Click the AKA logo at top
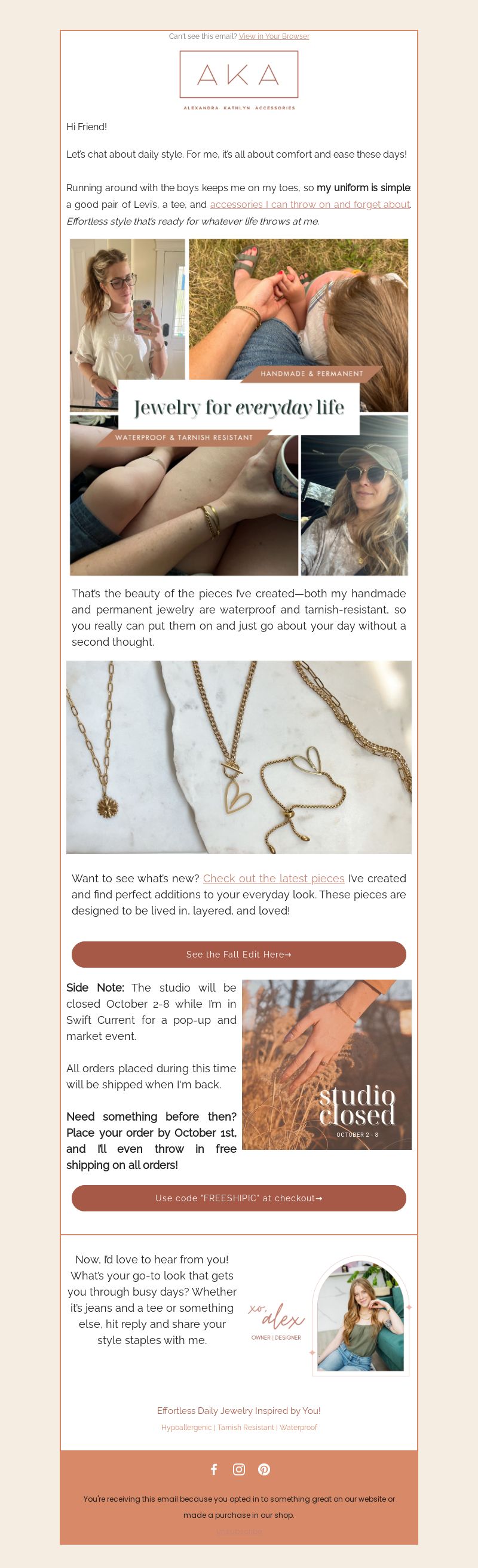This screenshot has height=1568, width=478. click(238, 81)
